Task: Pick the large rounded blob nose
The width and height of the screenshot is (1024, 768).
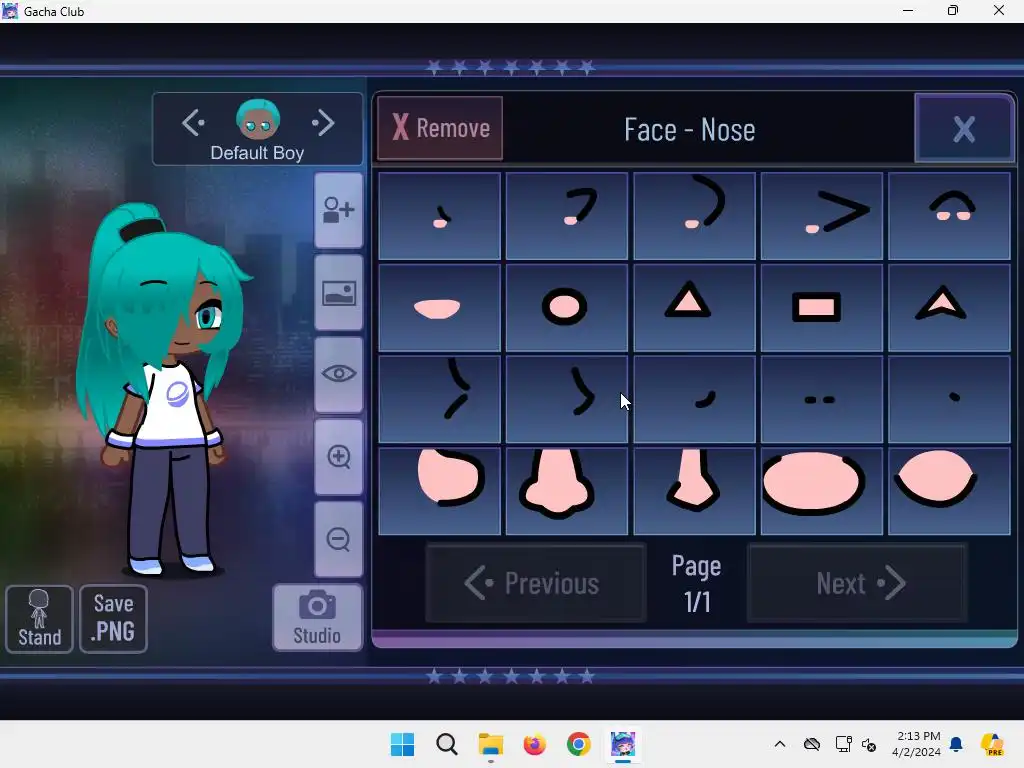Action: (x=440, y=490)
